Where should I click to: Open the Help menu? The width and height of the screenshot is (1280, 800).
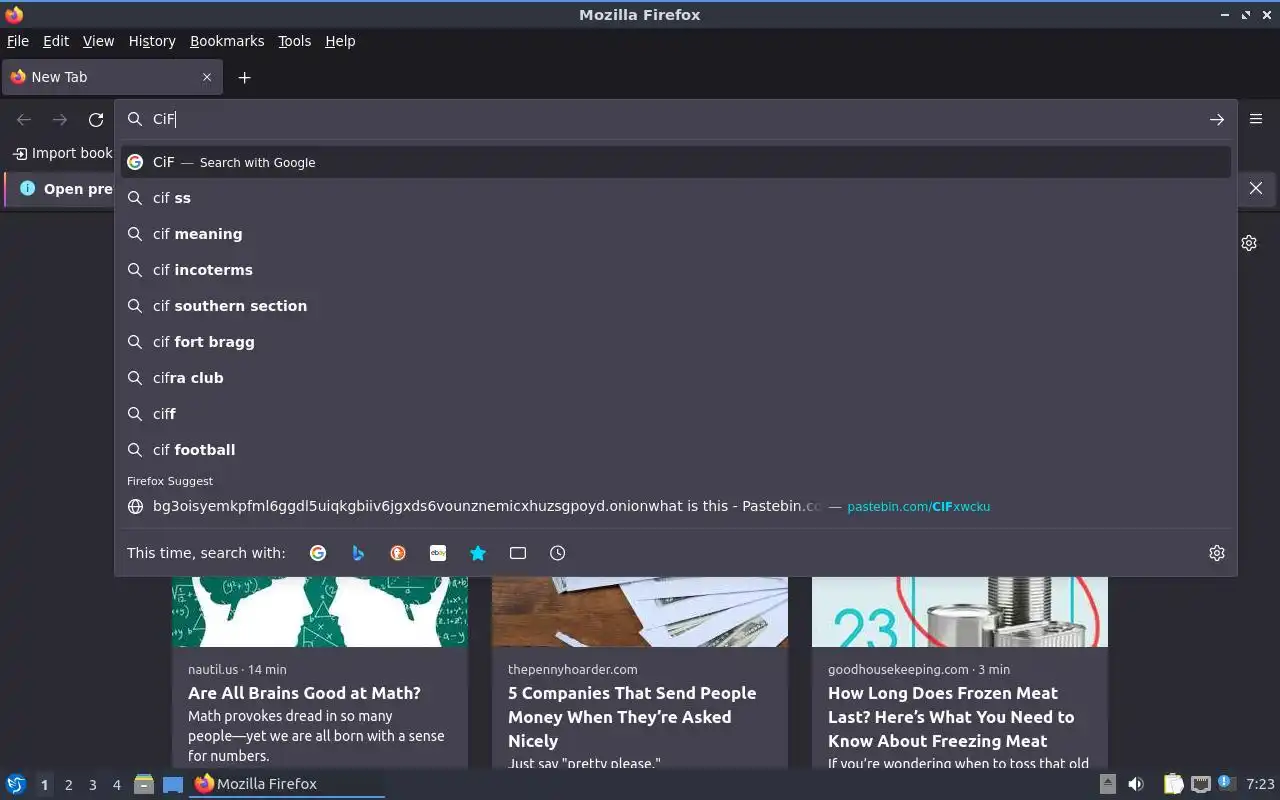[340, 41]
